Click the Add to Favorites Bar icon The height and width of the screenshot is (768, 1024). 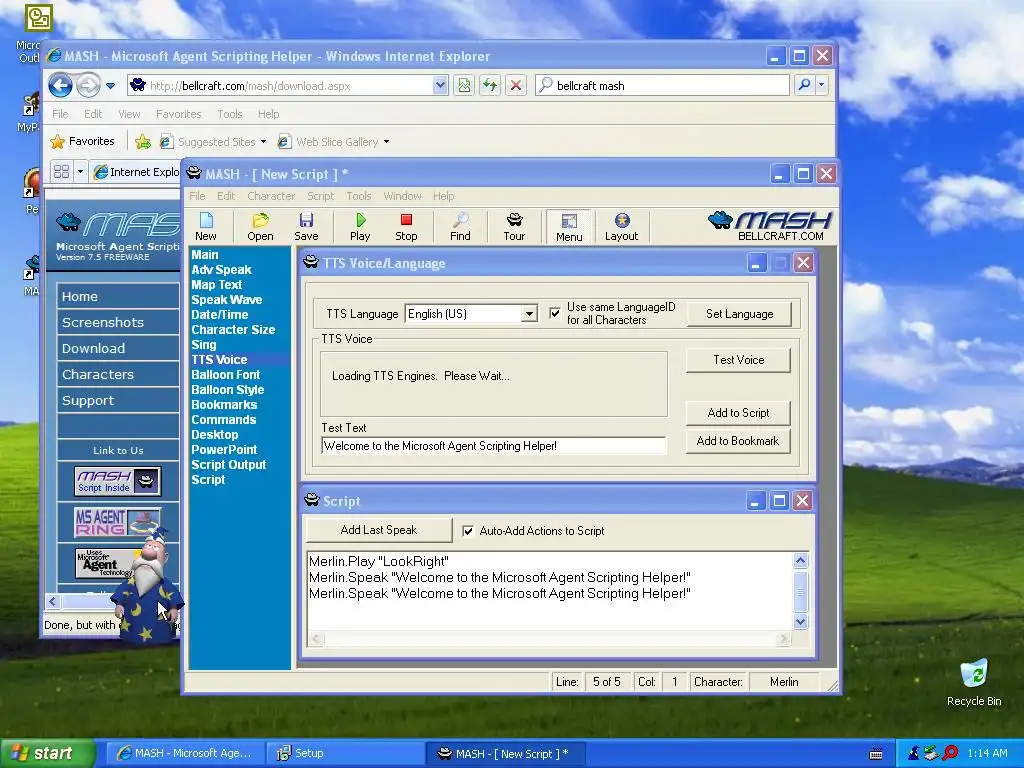[143, 141]
